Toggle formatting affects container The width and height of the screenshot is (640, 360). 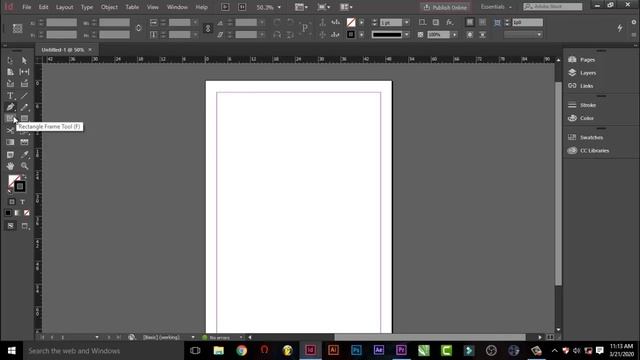pos(12,202)
